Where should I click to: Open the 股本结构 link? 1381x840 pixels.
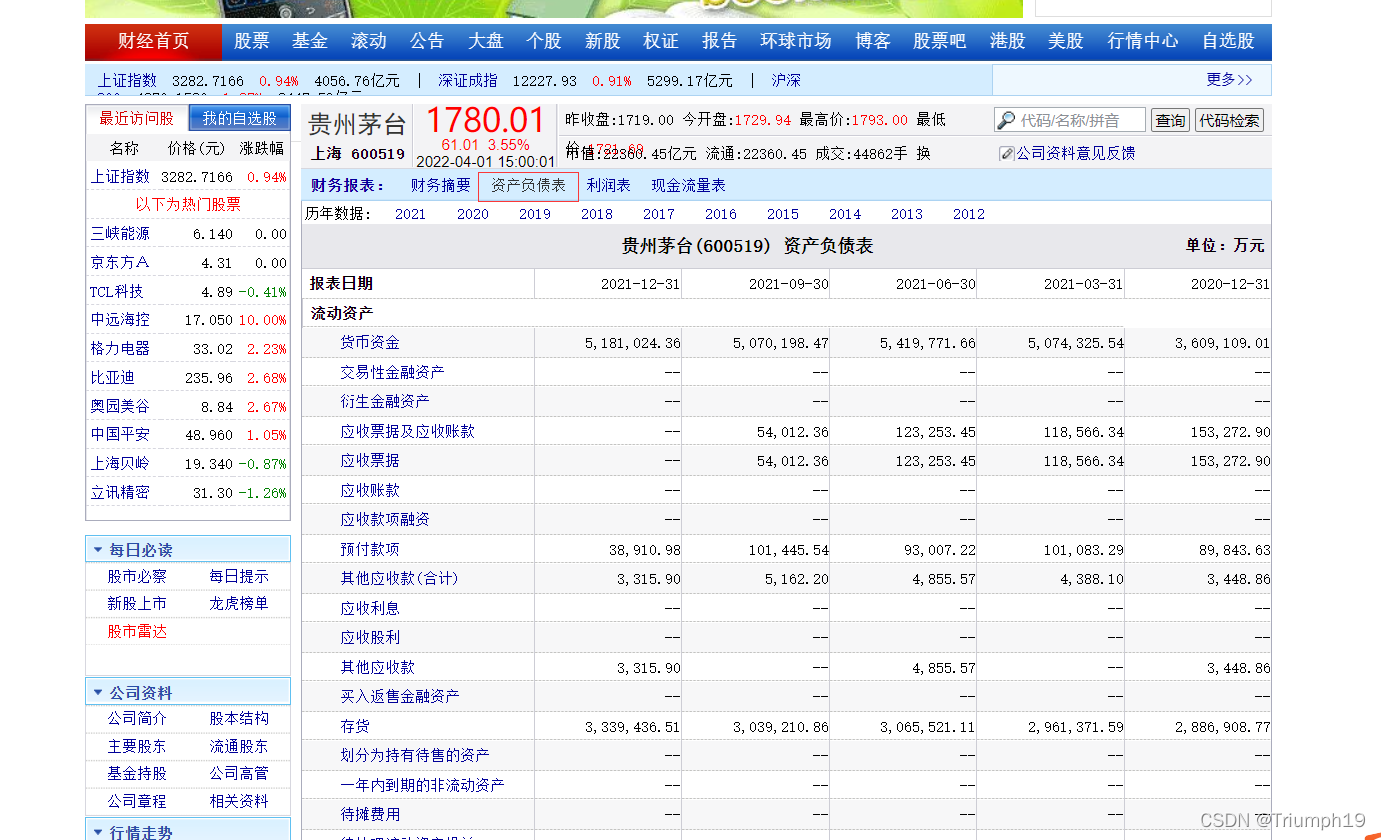[x=239, y=719]
